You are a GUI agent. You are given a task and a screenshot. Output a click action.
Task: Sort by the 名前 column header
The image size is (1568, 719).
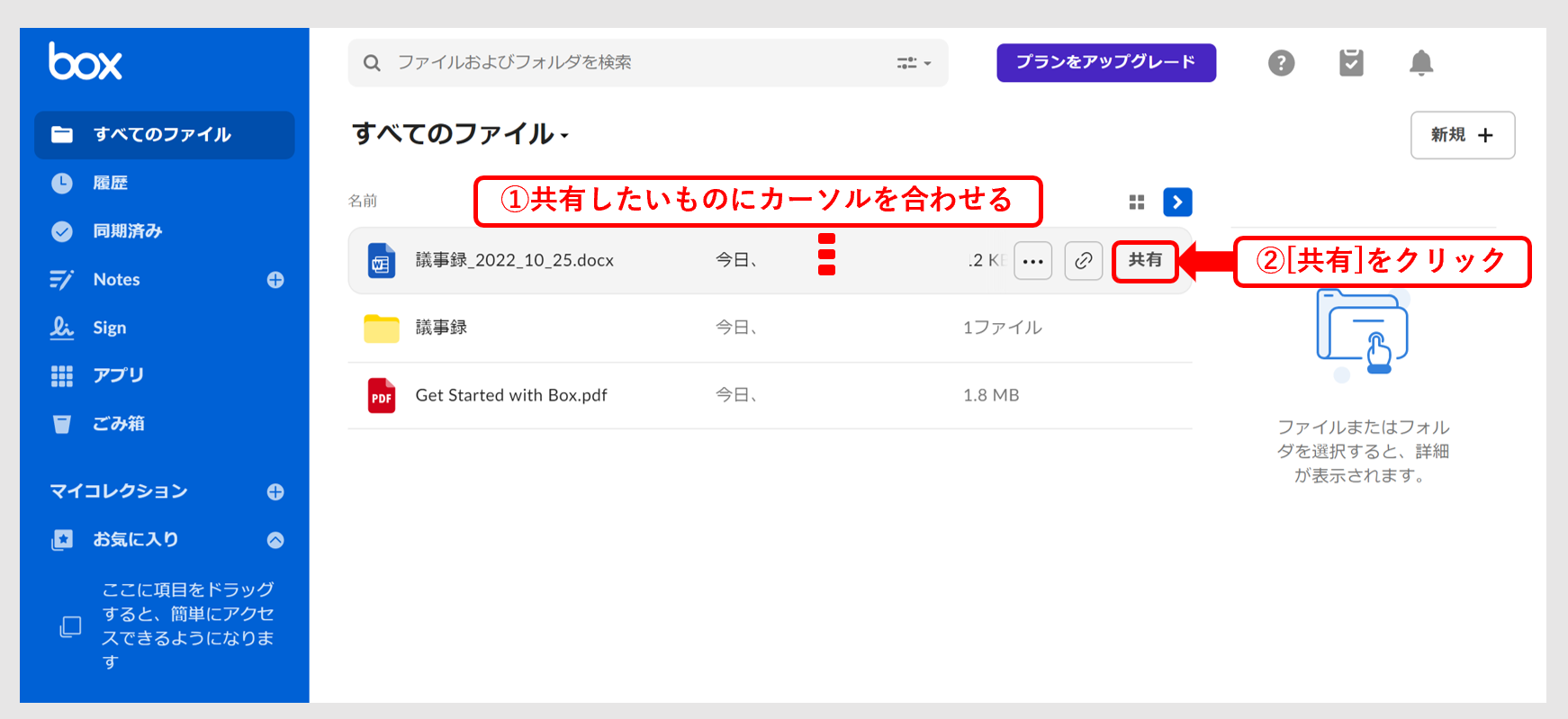point(363,201)
